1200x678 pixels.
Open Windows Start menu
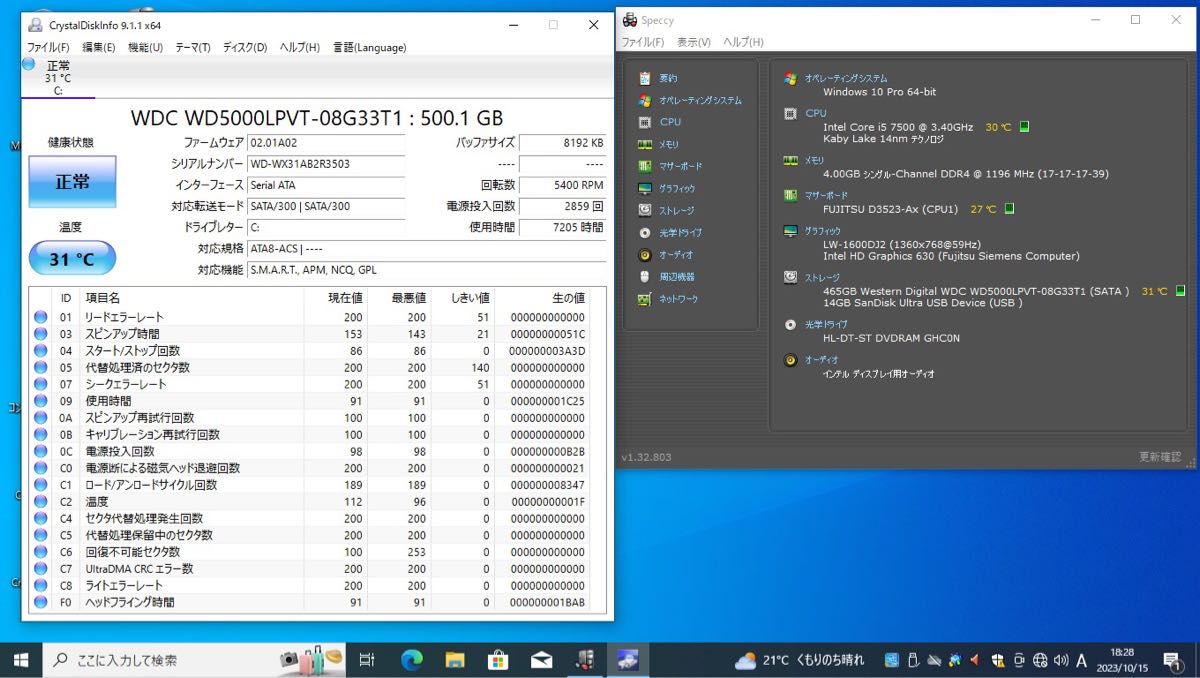click(x=21, y=660)
